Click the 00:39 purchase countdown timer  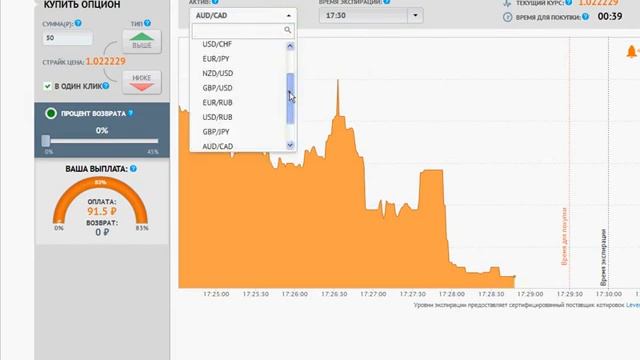pyautogui.click(x=610, y=16)
